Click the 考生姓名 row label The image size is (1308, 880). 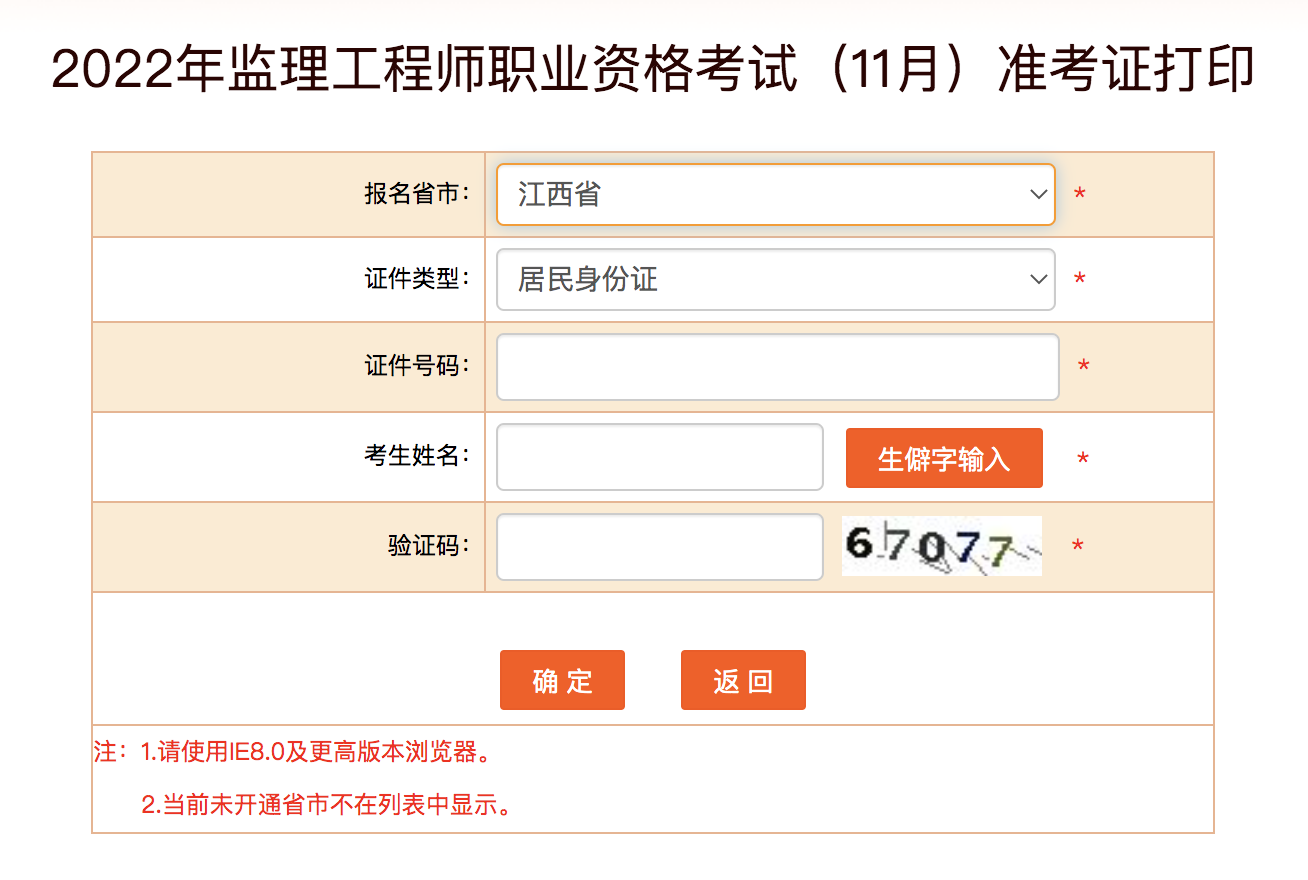414,457
